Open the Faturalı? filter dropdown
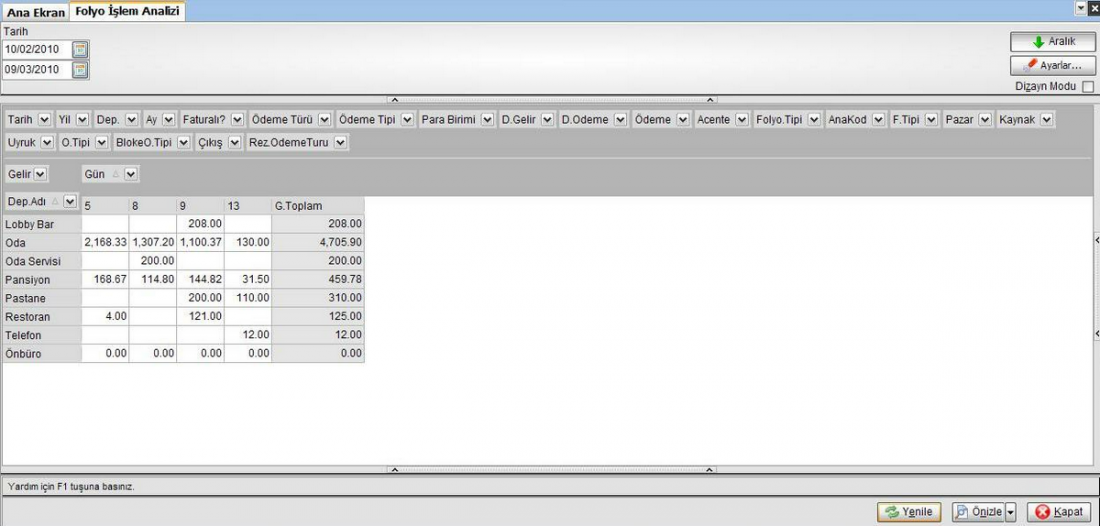 pos(237,120)
